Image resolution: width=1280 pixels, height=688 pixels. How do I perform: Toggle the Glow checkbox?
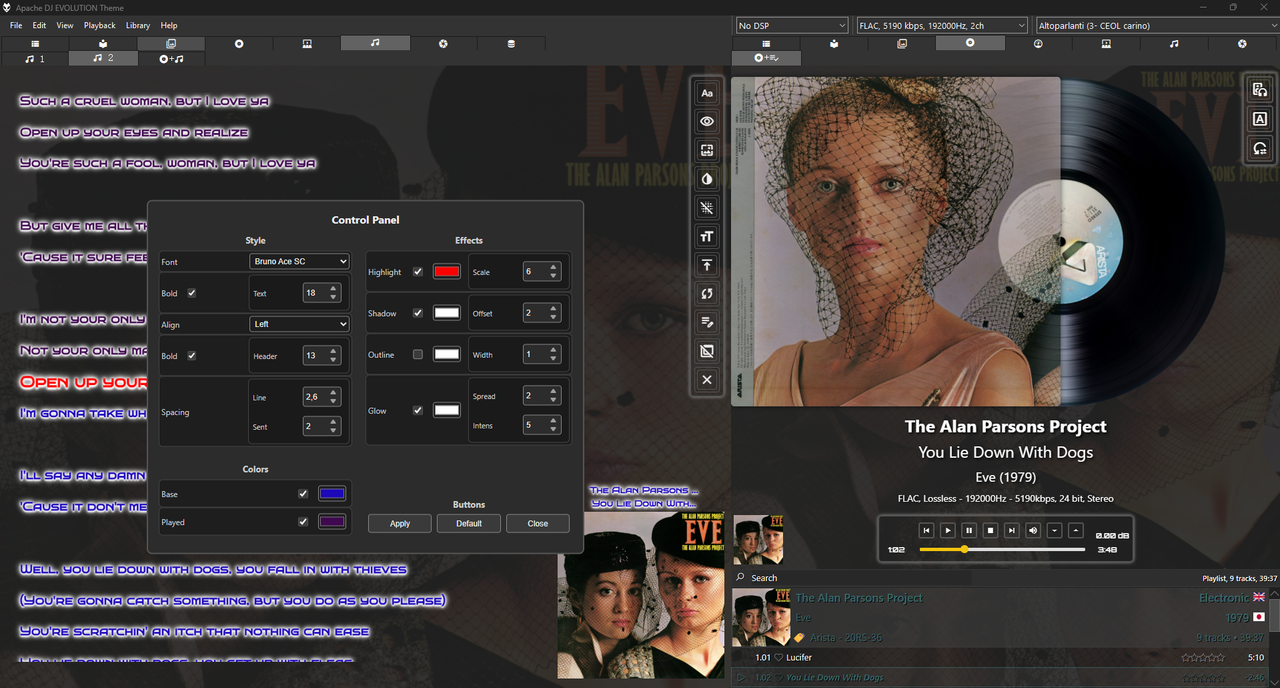(x=418, y=410)
